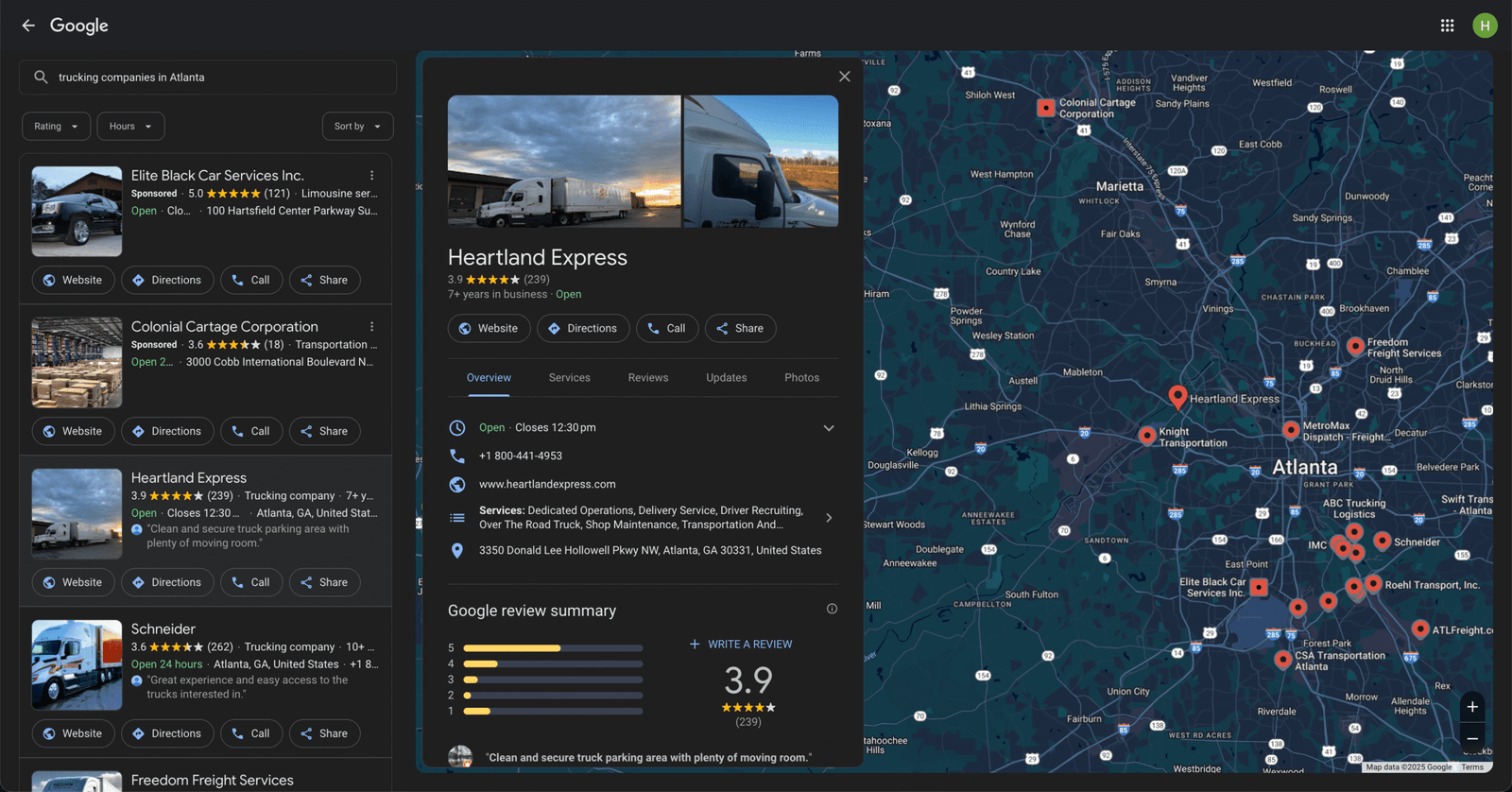Switch to the Reviews tab
This screenshot has height=792, width=1512.
point(648,378)
